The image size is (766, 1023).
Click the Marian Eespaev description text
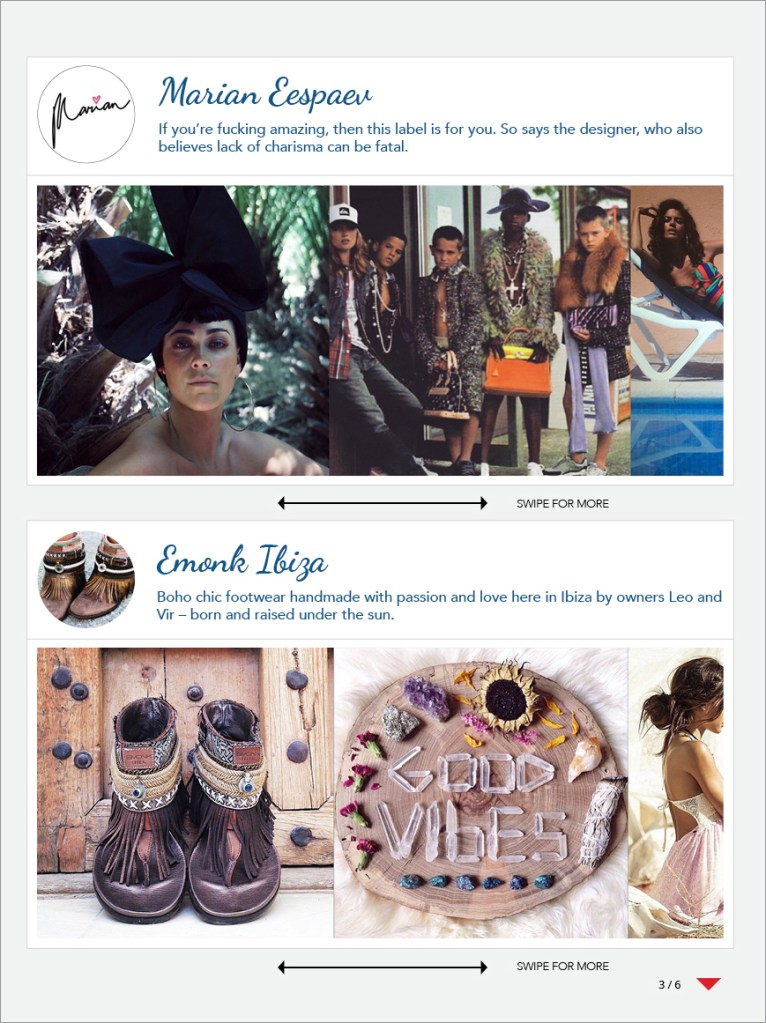(431, 138)
